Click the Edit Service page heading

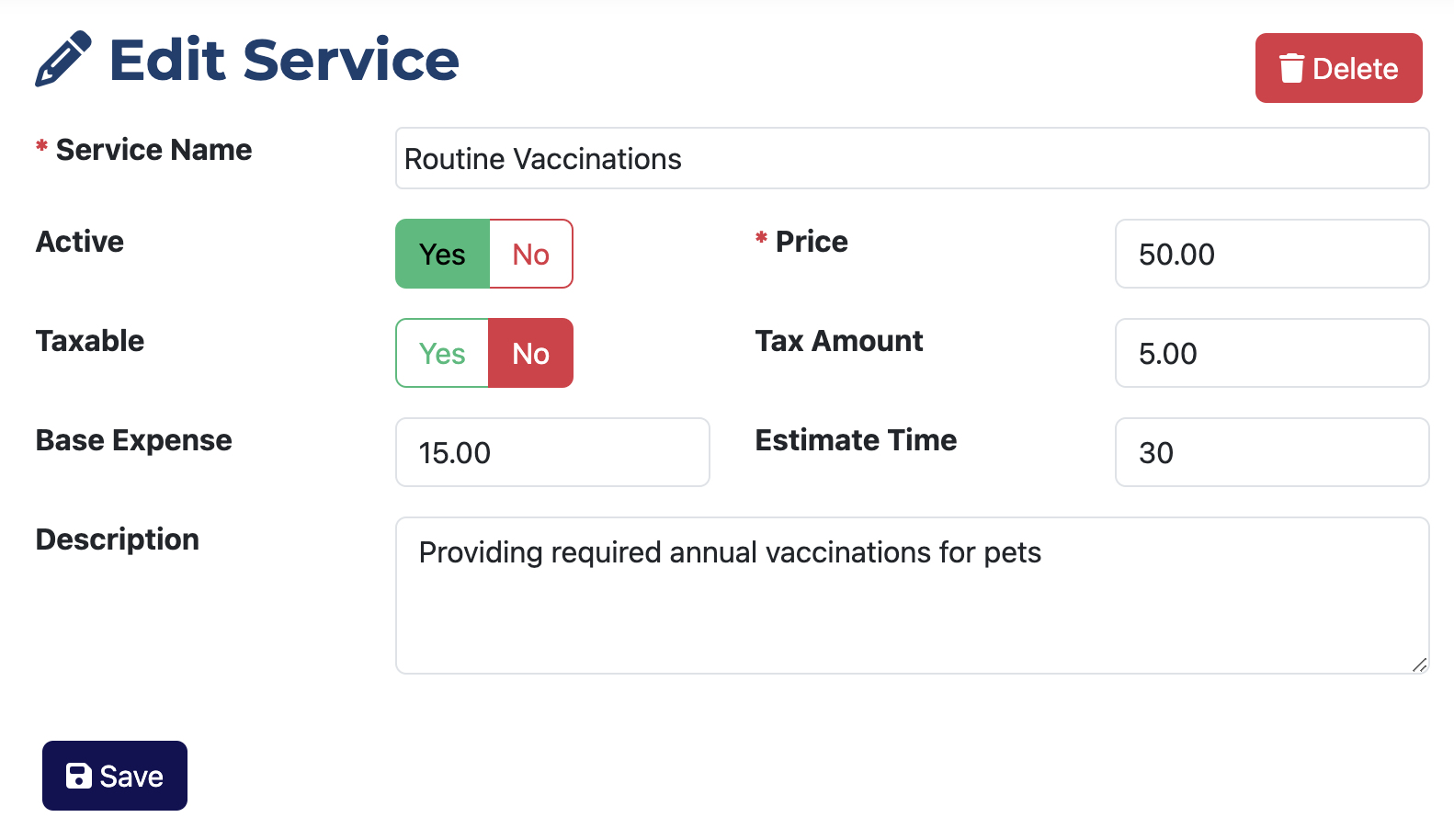(x=284, y=60)
